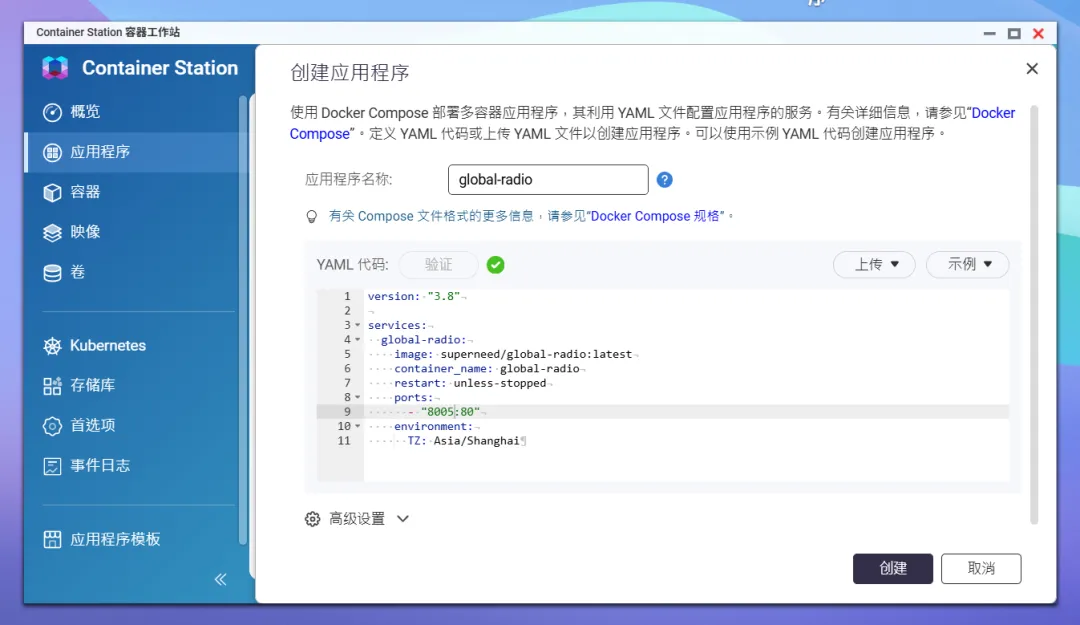Click the gear icon beside 高级设置
The image size is (1080, 625).
pos(312,519)
